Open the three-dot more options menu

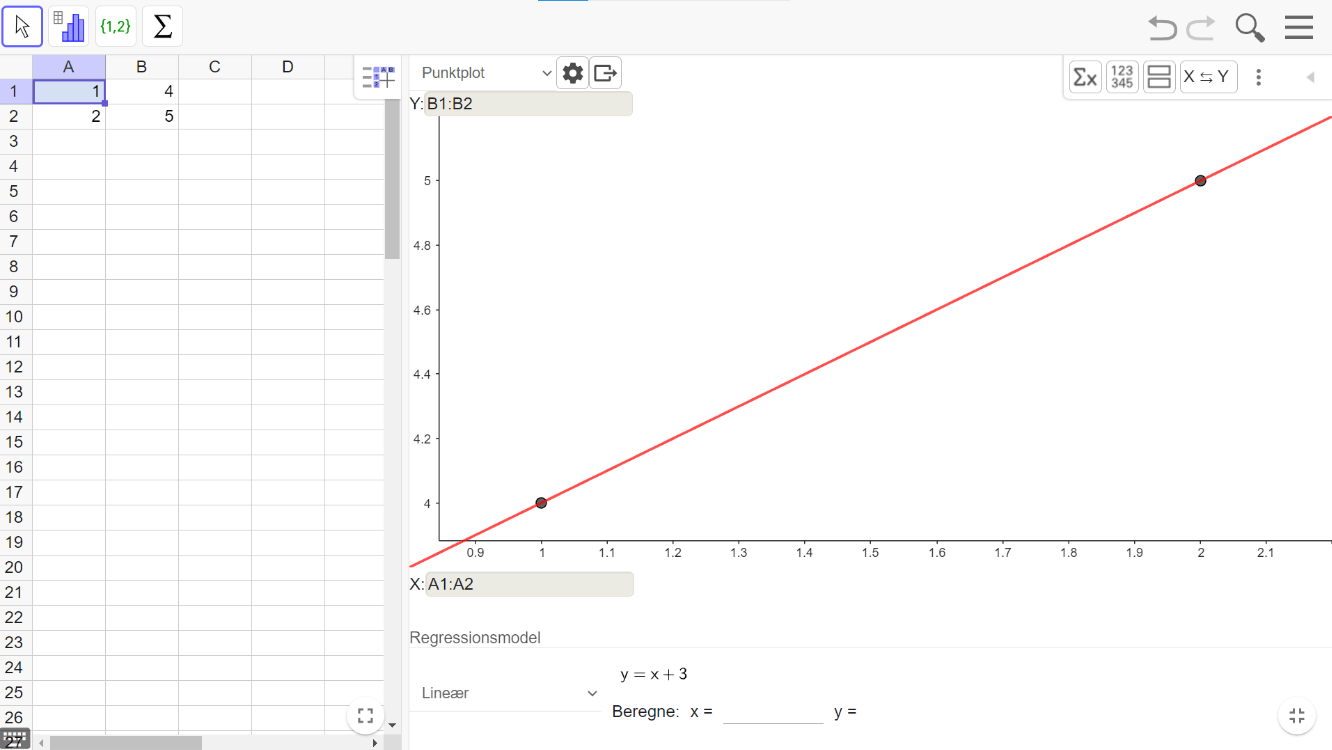point(1259,77)
